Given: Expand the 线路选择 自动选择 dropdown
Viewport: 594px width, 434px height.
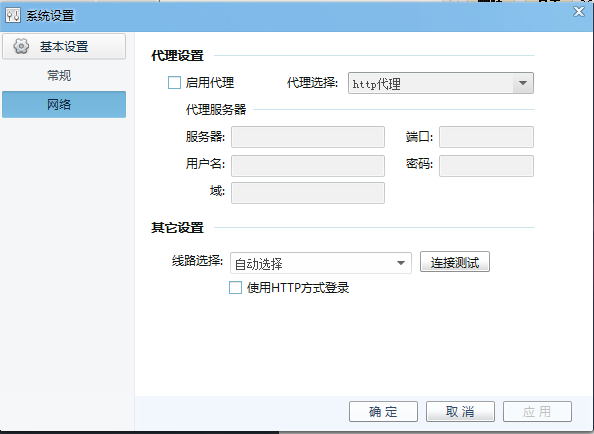Looking at the screenshot, I should (x=320, y=263).
